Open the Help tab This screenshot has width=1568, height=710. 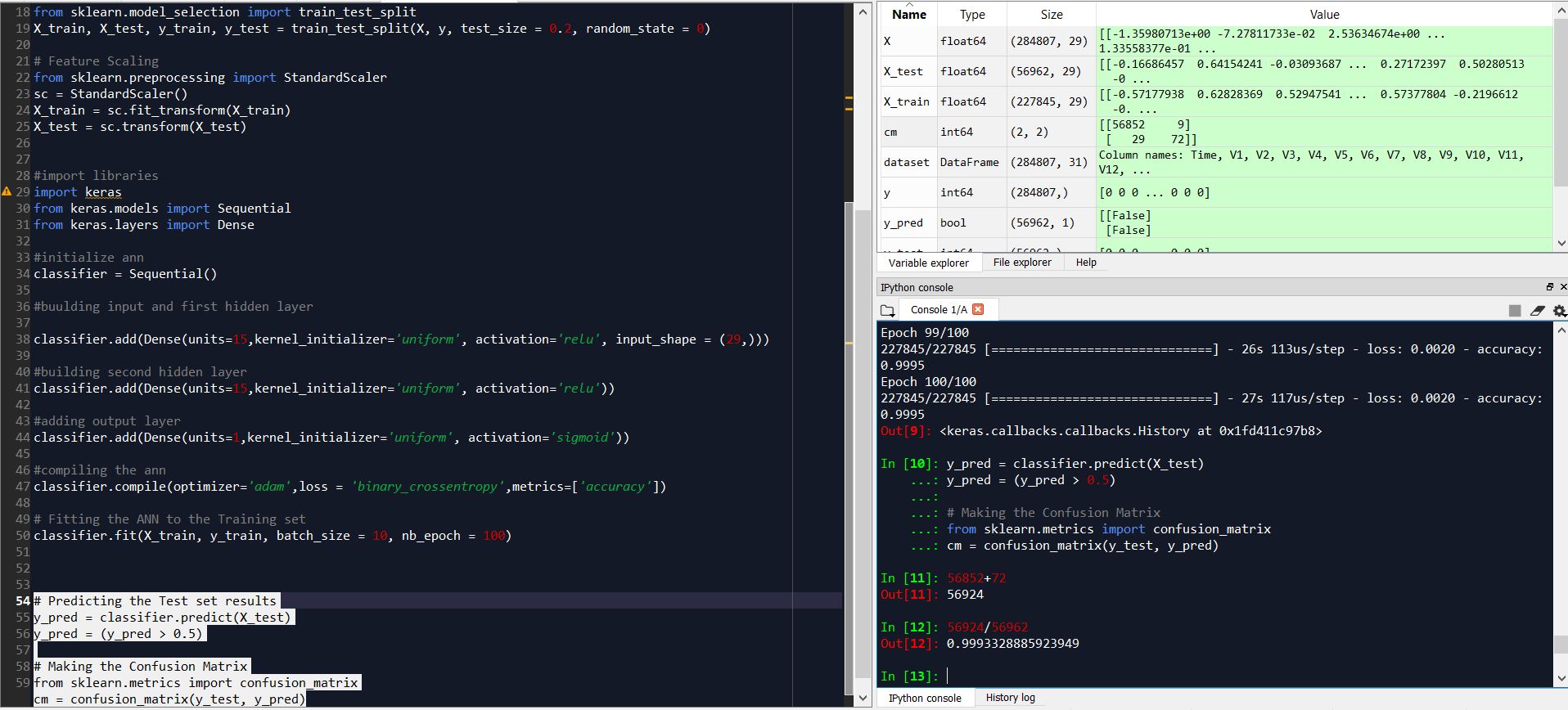click(1086, 263)
